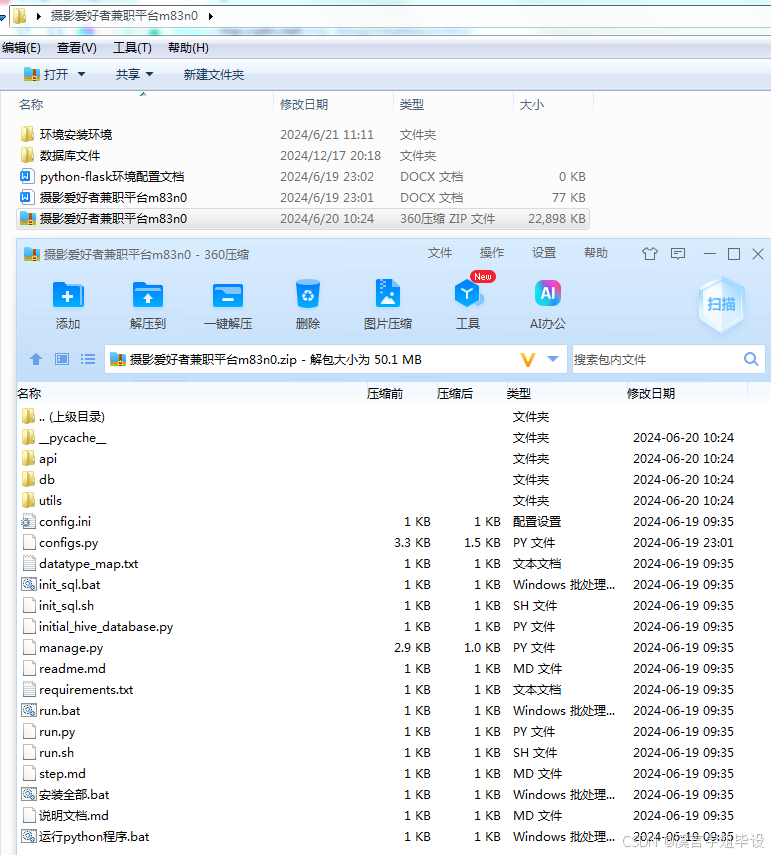Click the 删除 (Delete) trash icon

pos(308,294)
